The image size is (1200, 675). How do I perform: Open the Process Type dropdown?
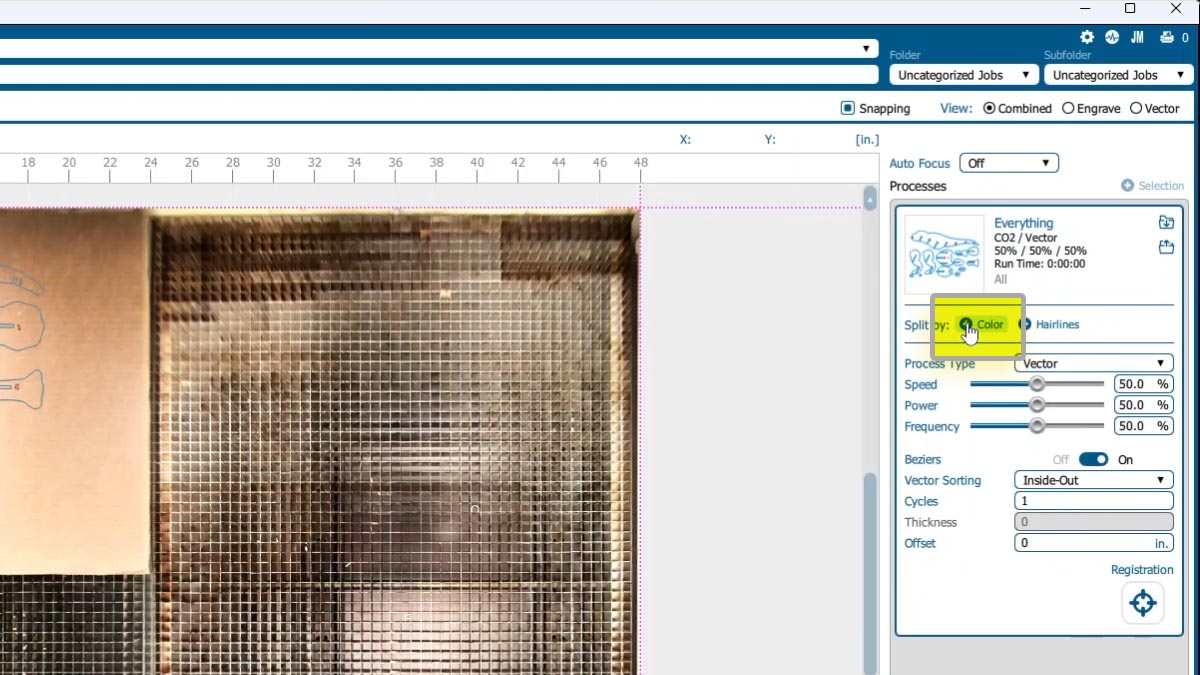(1093, 364)
